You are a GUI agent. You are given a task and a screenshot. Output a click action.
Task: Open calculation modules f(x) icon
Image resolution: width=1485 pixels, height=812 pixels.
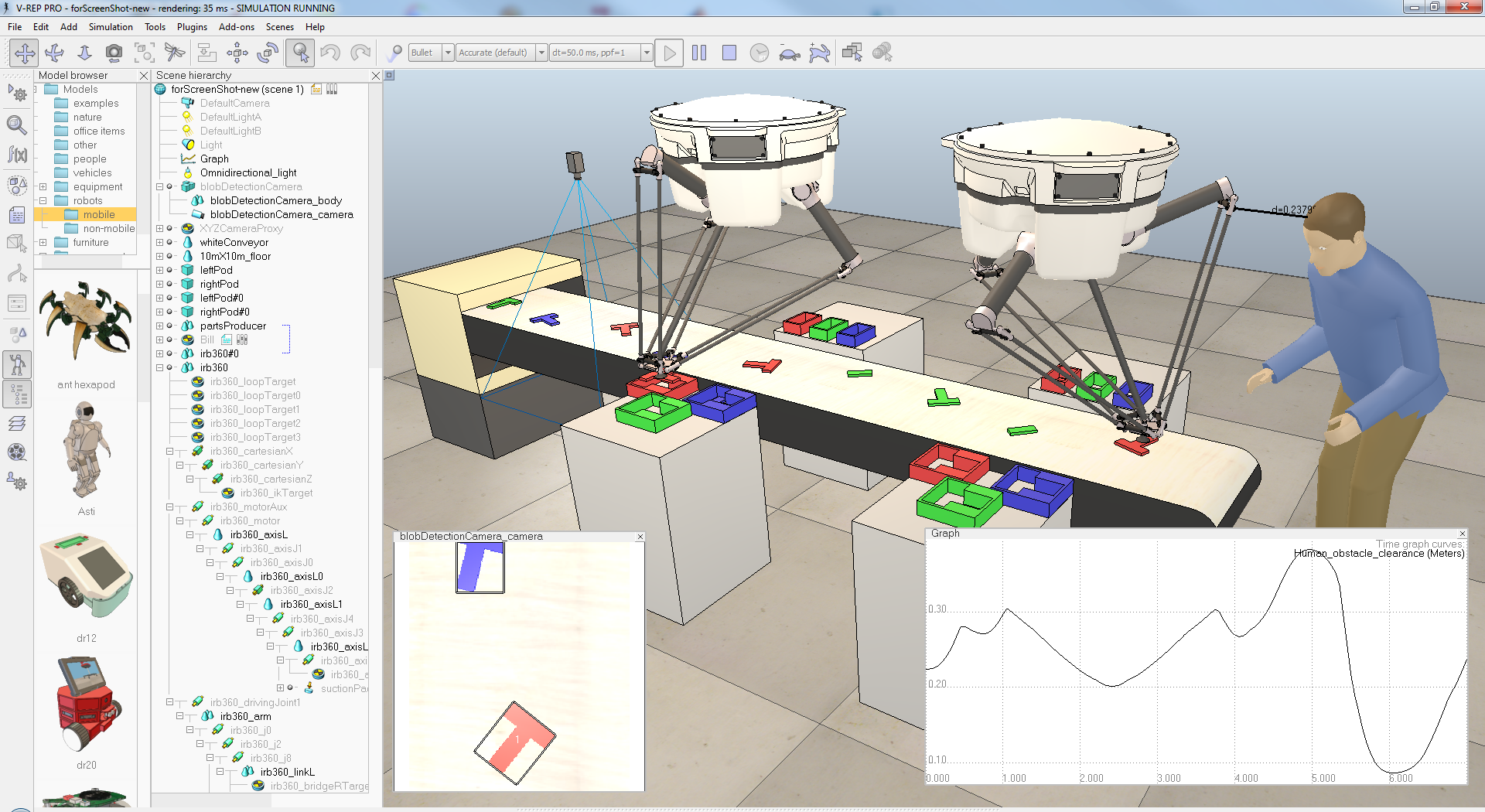coord(17,155)
